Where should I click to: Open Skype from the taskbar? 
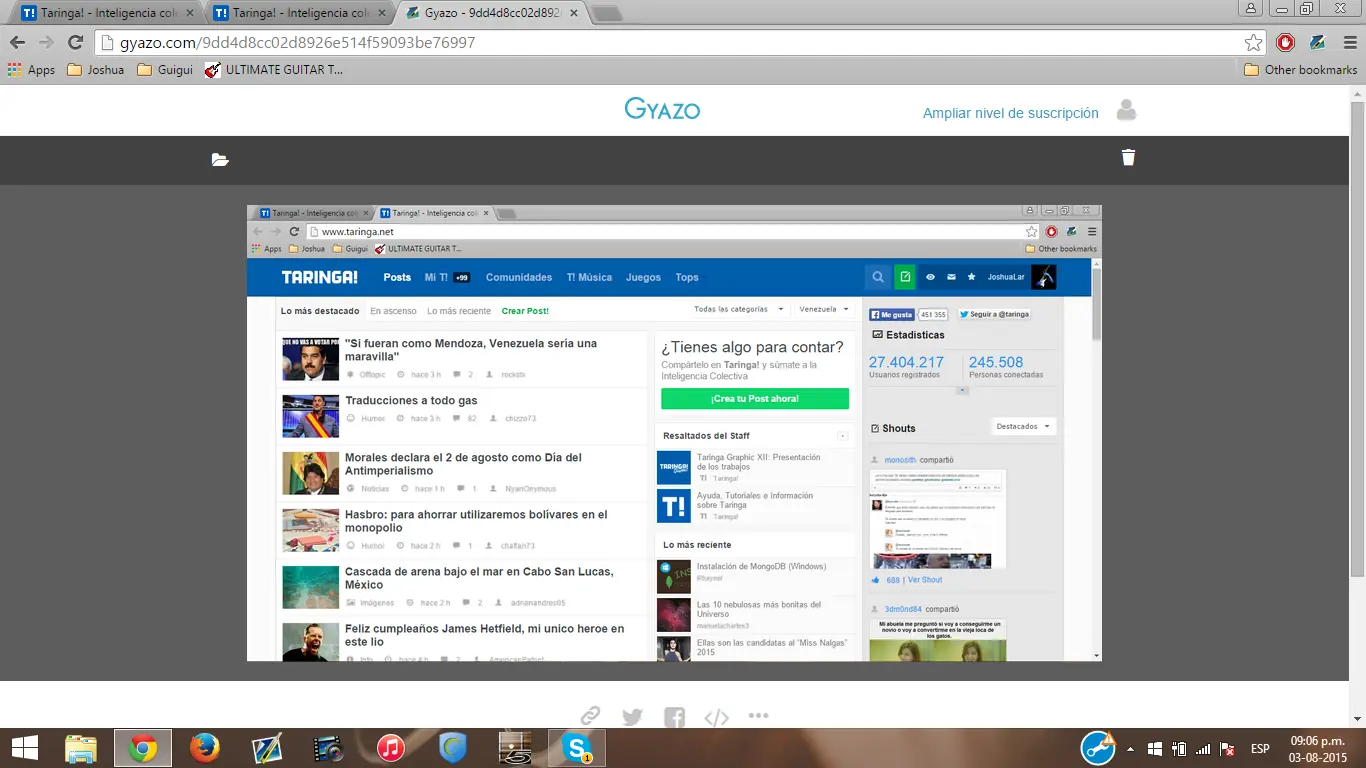click(x=576, y=748)
